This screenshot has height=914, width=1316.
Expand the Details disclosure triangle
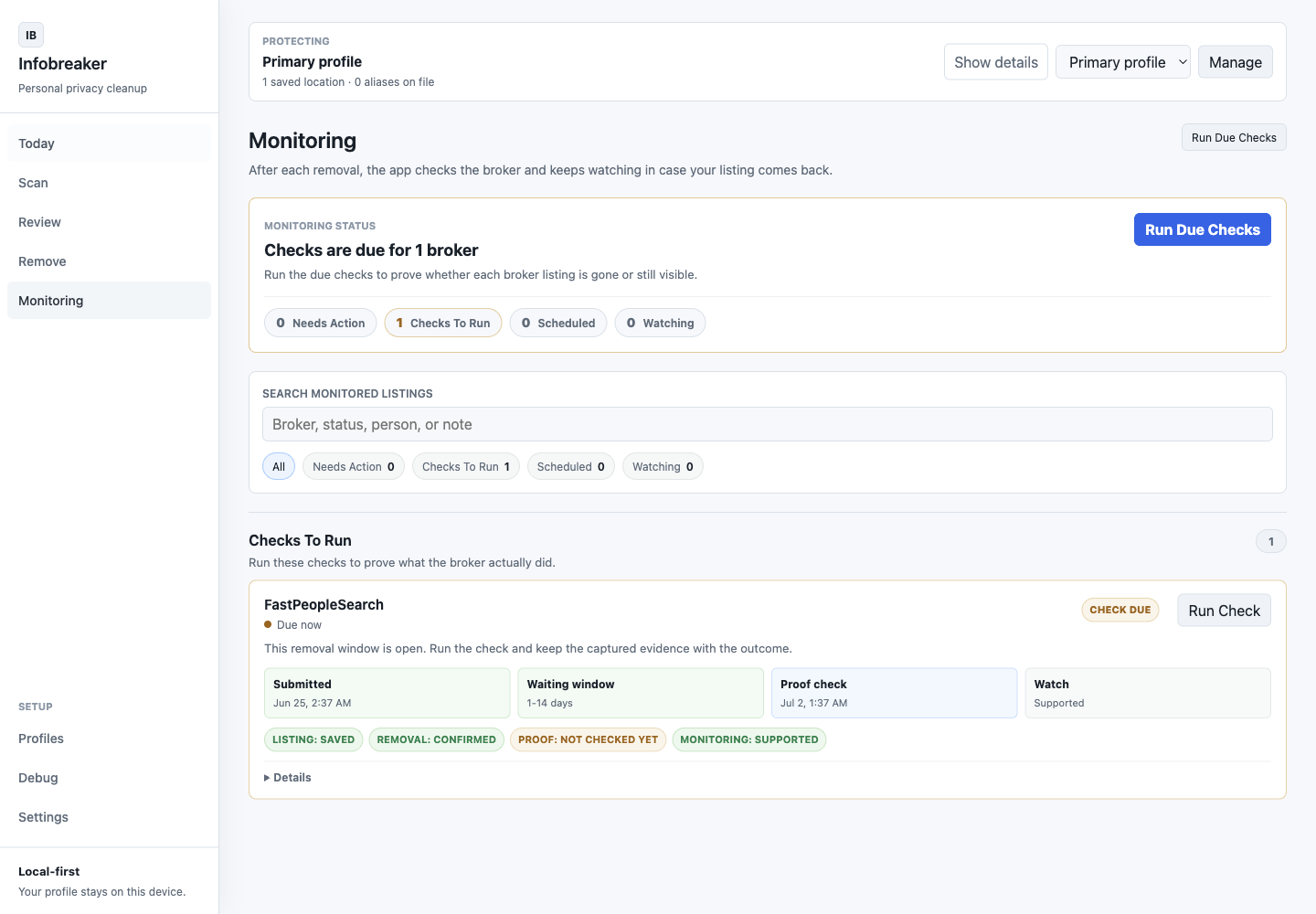click(x=267, y=778)
